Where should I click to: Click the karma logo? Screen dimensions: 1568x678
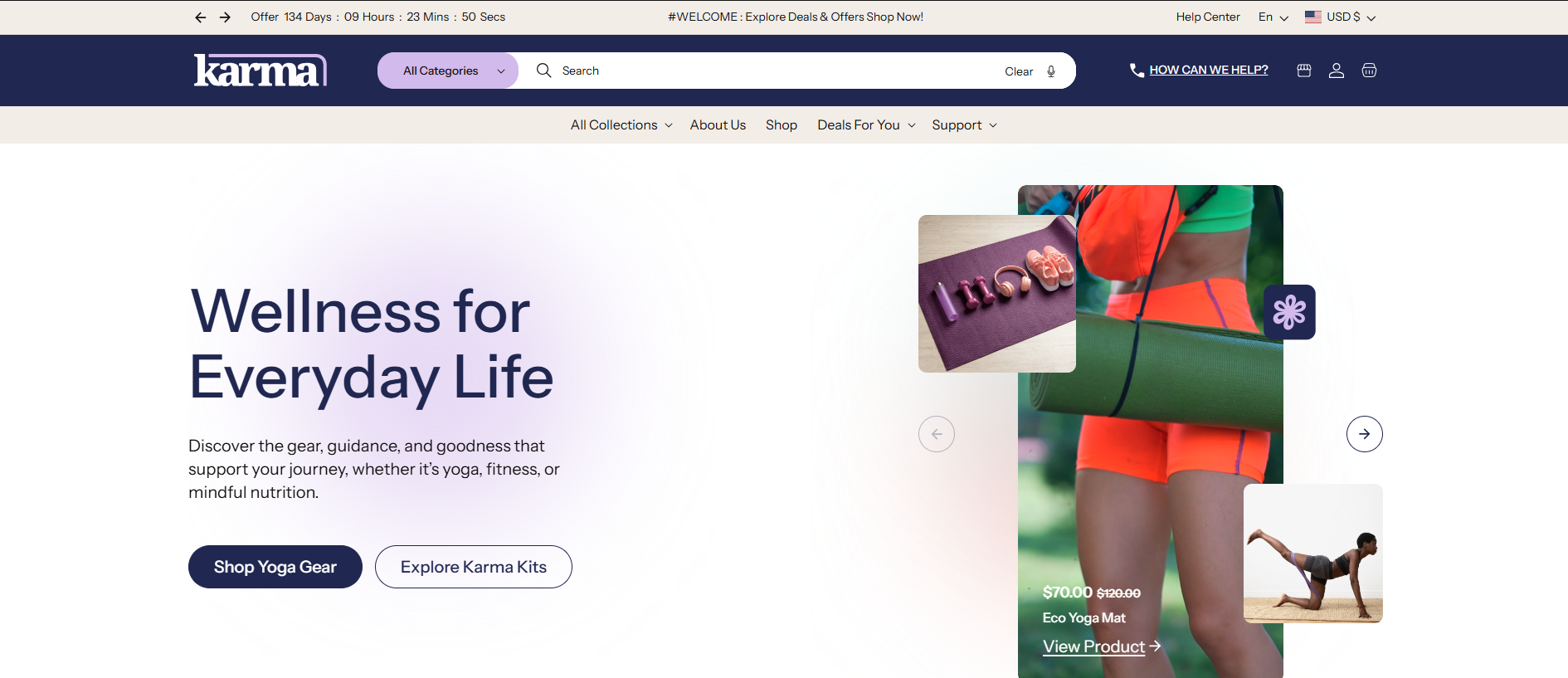click(x=261, y=71)
